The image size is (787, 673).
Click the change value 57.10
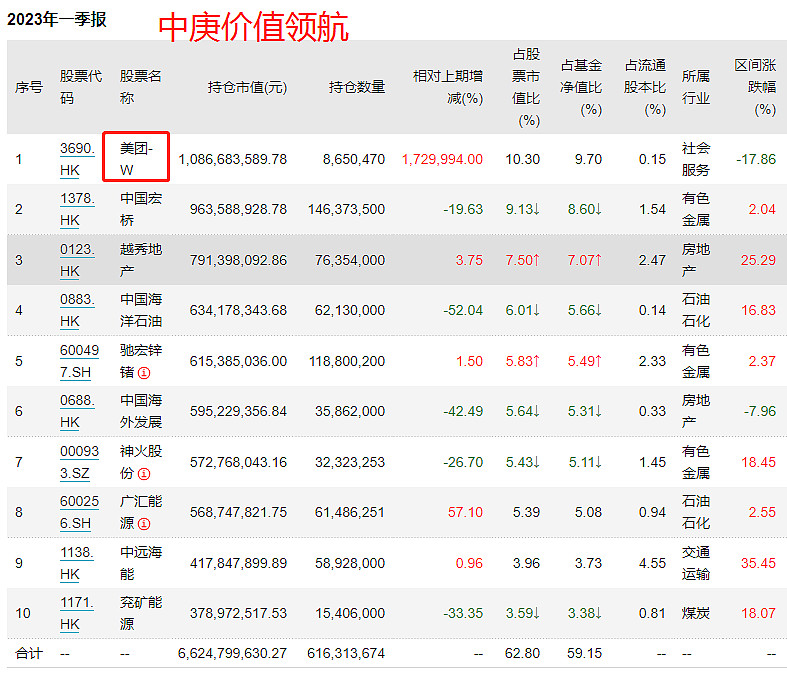(465, 512)
